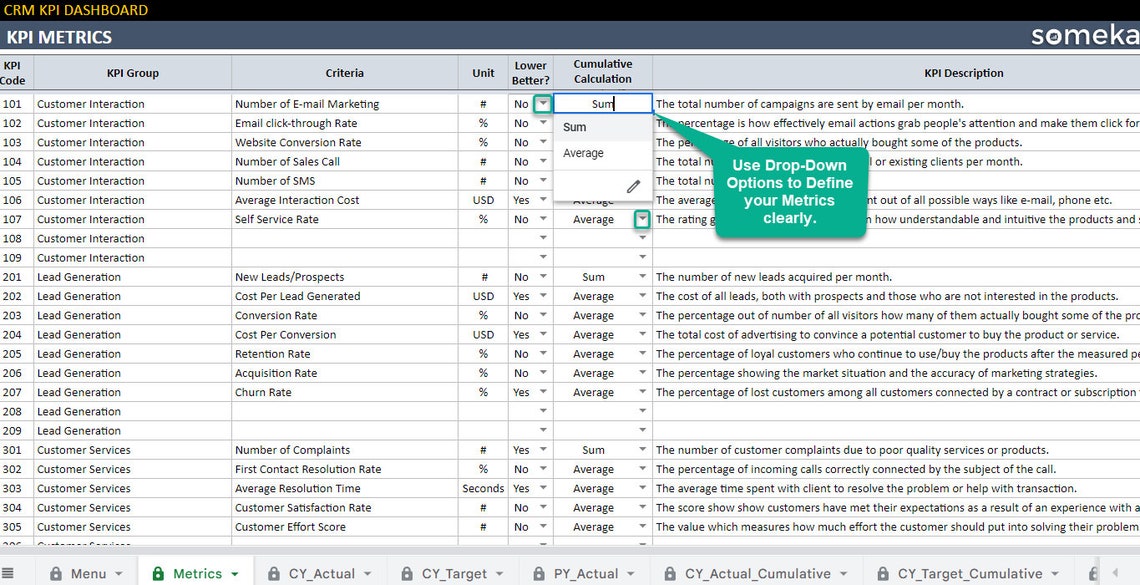Open the Cumulative Calculation dropdown for Self Service Rate
Viewport: 1140px width, 585px height.
click(x=643, y=219)
